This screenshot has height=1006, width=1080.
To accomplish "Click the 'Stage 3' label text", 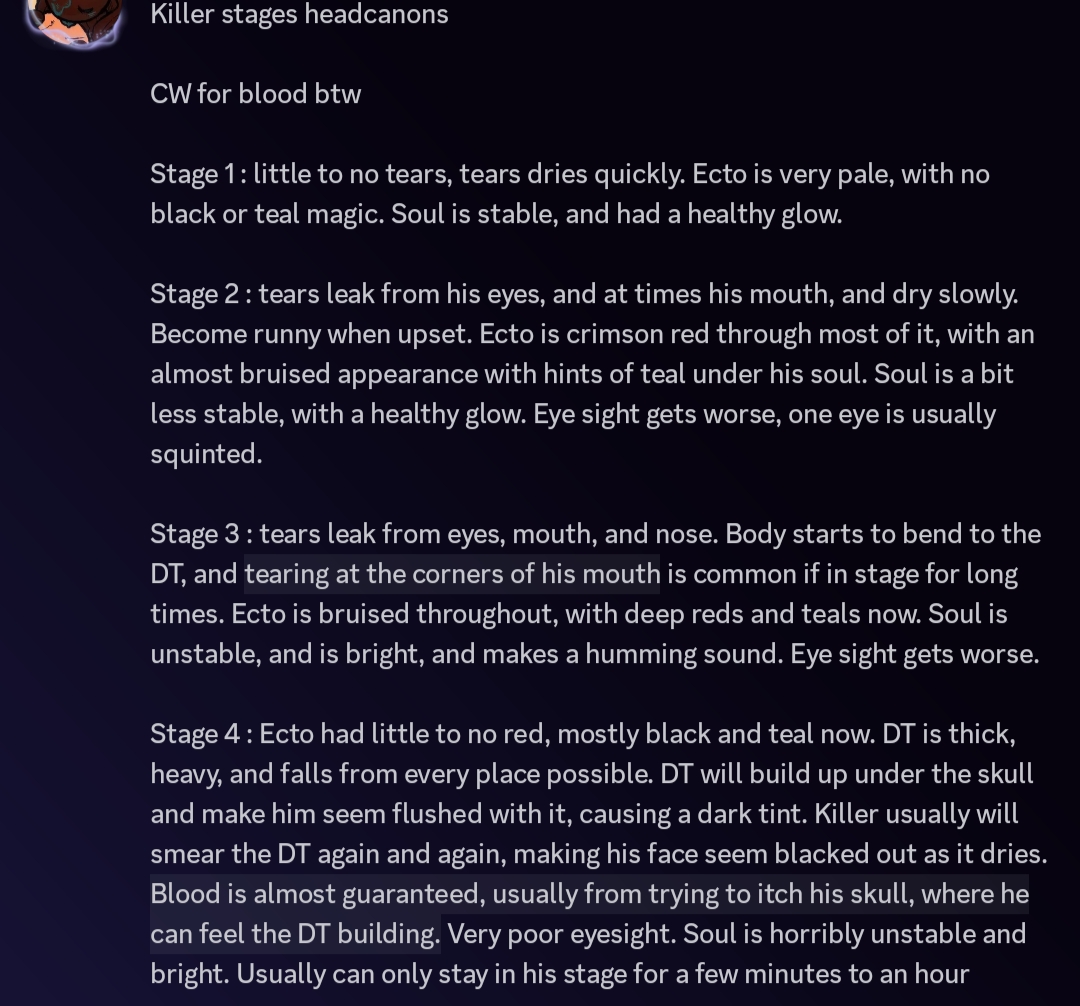I will coord(196,534).
